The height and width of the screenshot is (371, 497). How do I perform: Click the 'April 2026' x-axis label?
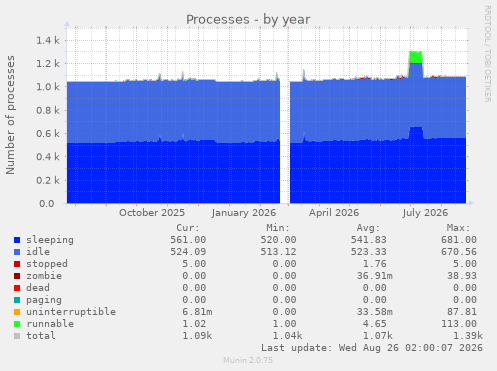click(334, 213)
